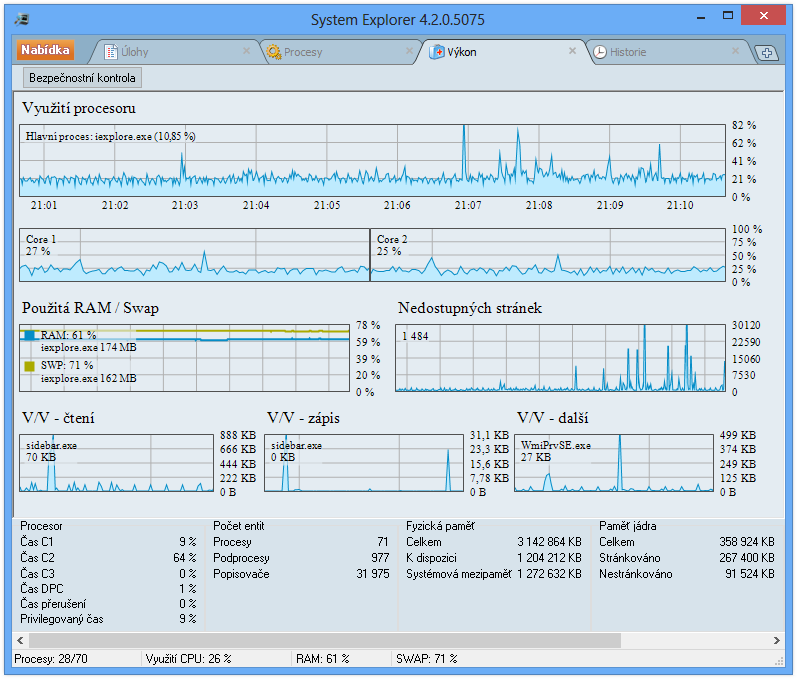Click status bar 'SWAP: 71 %'
This screenshot has height=679, width=797.
pos(426,659)
